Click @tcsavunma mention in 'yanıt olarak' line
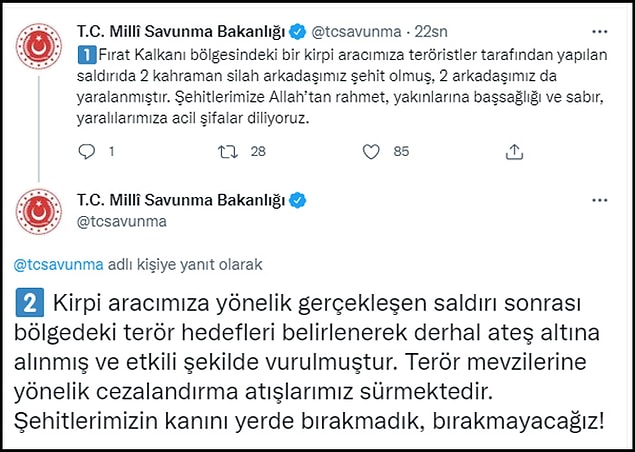 click(59, 264)
